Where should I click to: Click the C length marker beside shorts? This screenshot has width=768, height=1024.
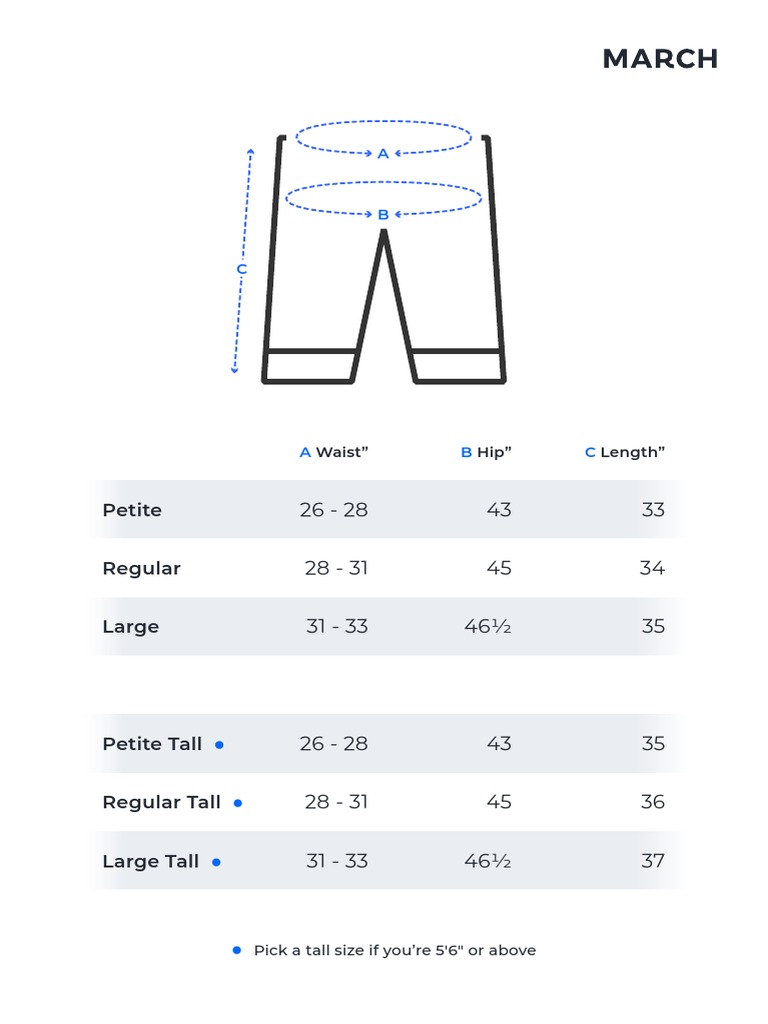pyautogui.click(x=241, y=269)
